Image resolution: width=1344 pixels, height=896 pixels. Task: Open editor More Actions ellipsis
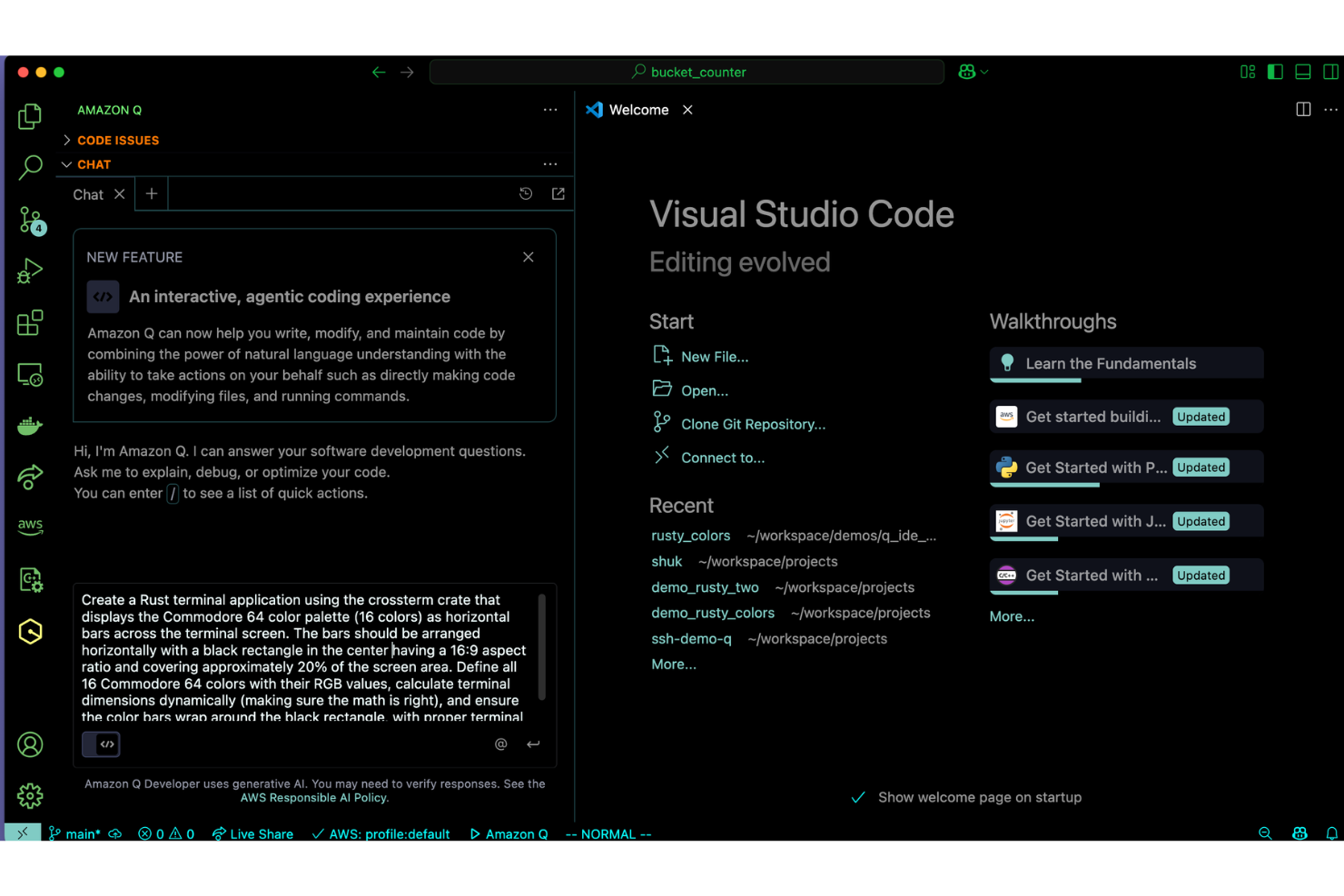1330,109
